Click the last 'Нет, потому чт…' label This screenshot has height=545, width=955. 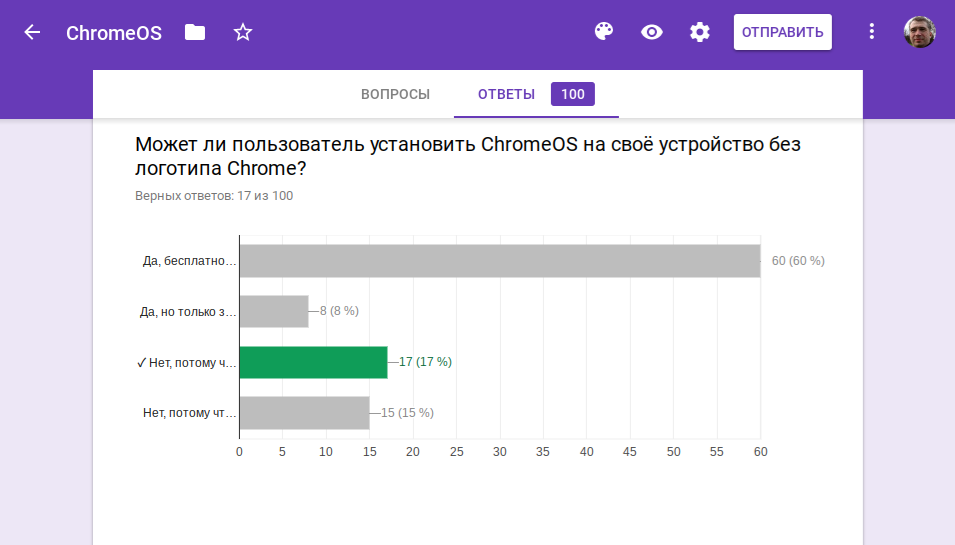click(x=189, y=413)
